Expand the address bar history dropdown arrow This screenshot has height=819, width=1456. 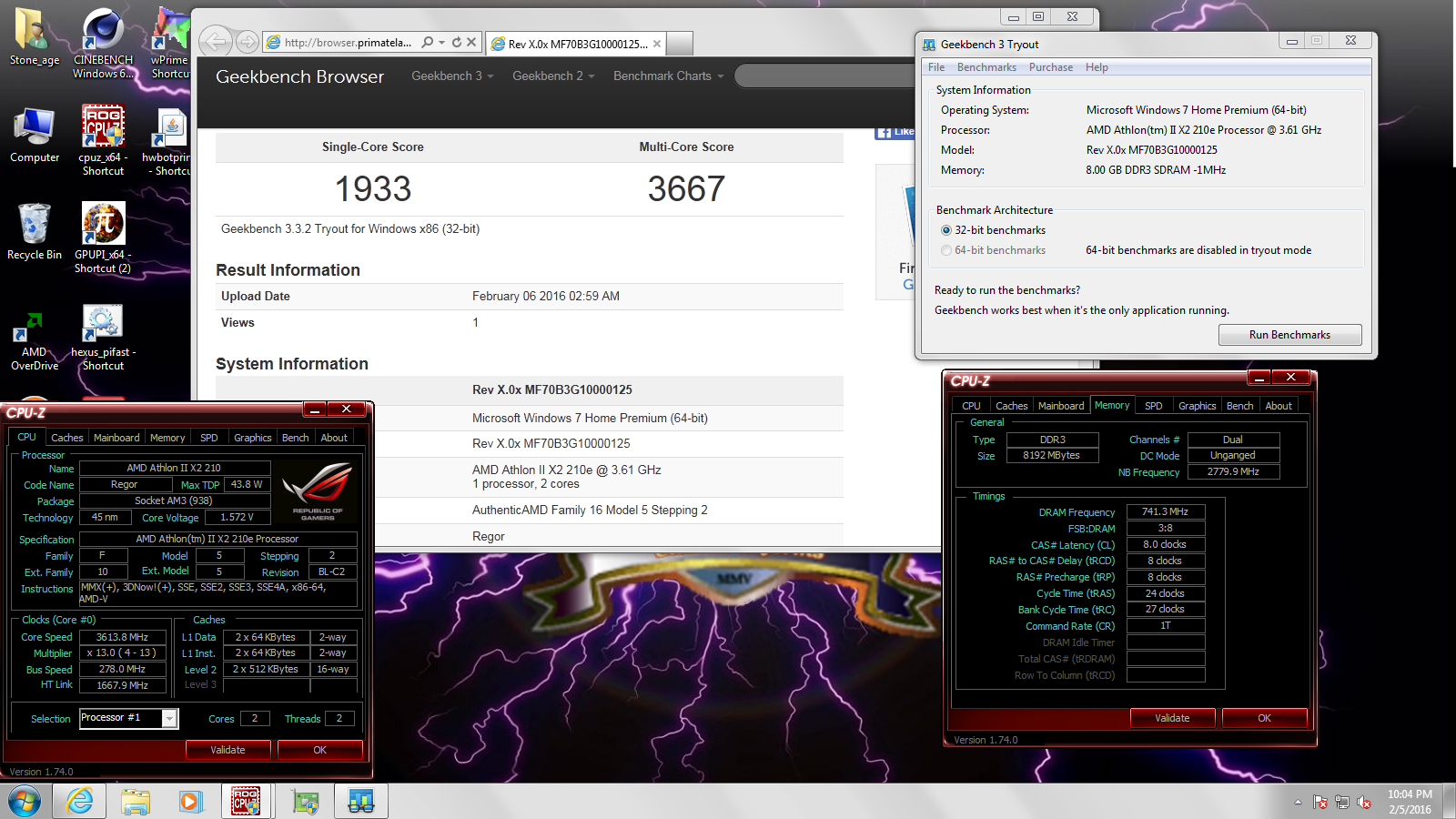[x=441, y=42]
